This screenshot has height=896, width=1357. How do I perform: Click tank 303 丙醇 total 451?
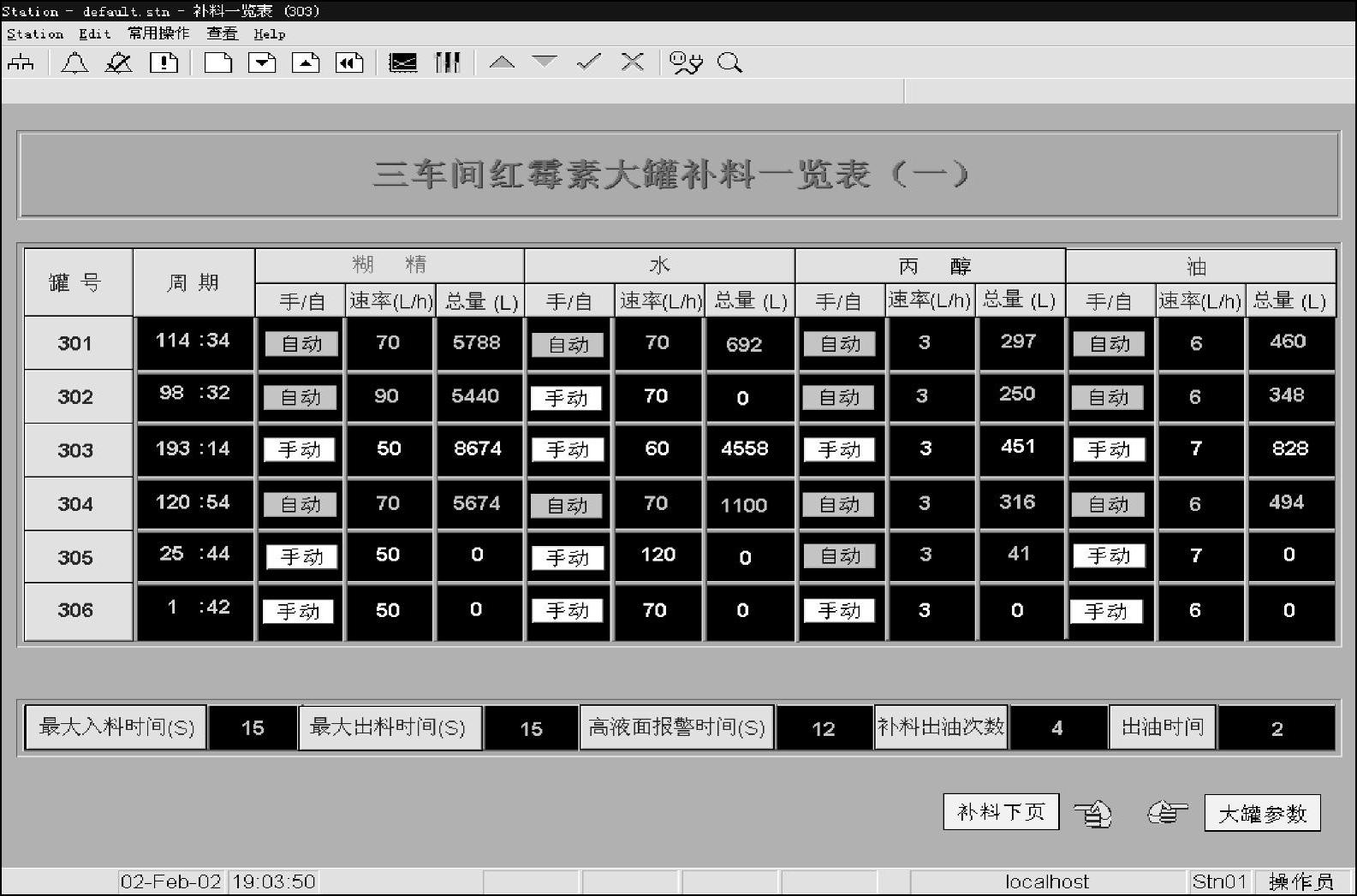(x=1018, y=448)
